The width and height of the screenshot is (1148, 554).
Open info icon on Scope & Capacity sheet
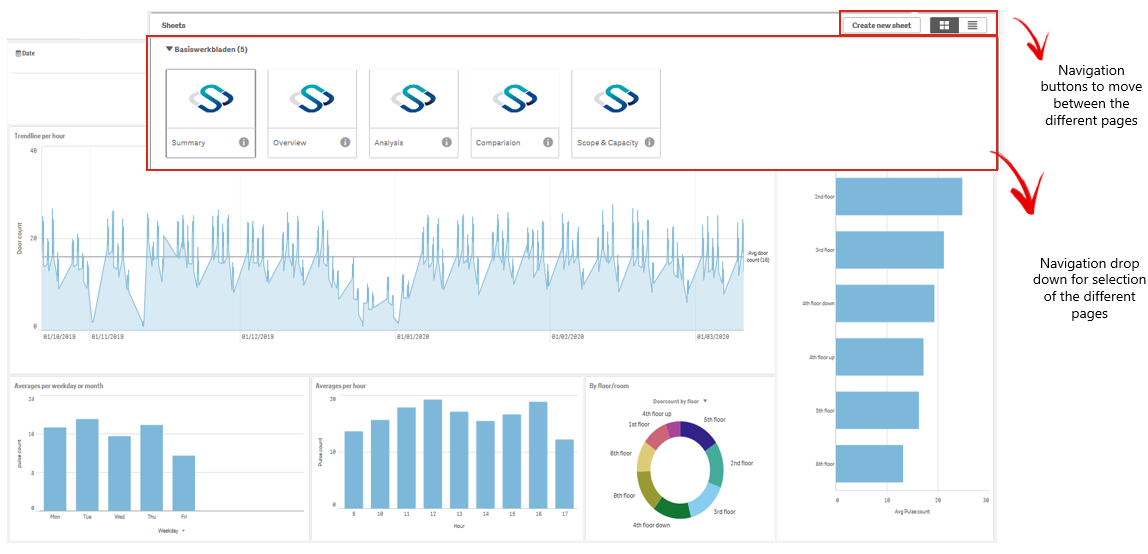[x=649, y=143]
